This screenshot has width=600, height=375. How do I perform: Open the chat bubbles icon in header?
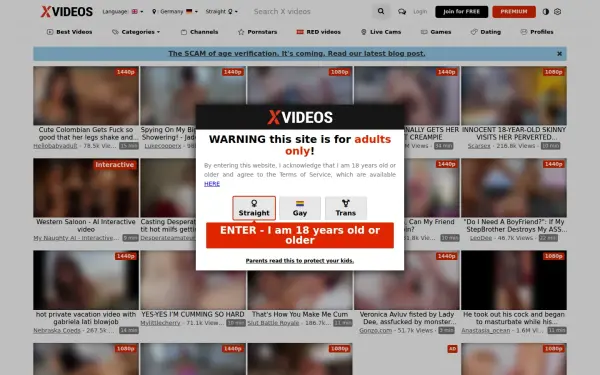402,12
